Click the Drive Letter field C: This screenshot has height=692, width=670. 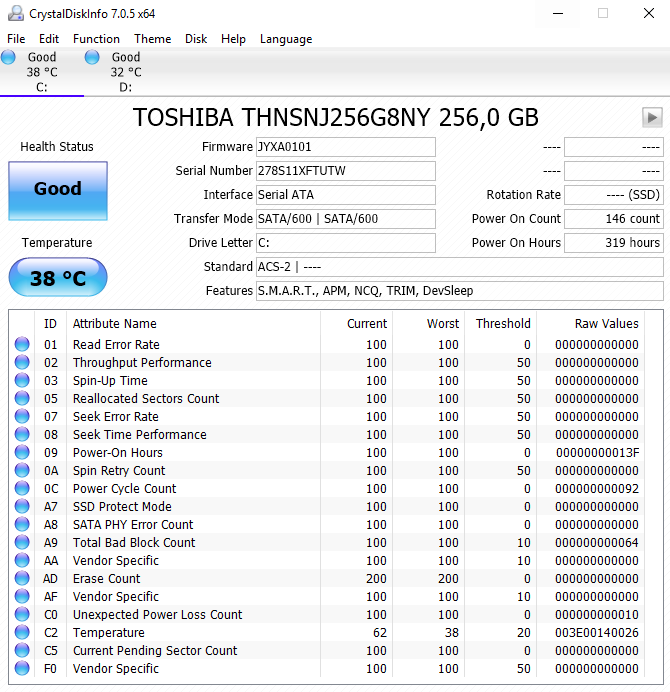pyautogui.click(x=346, y=243)
